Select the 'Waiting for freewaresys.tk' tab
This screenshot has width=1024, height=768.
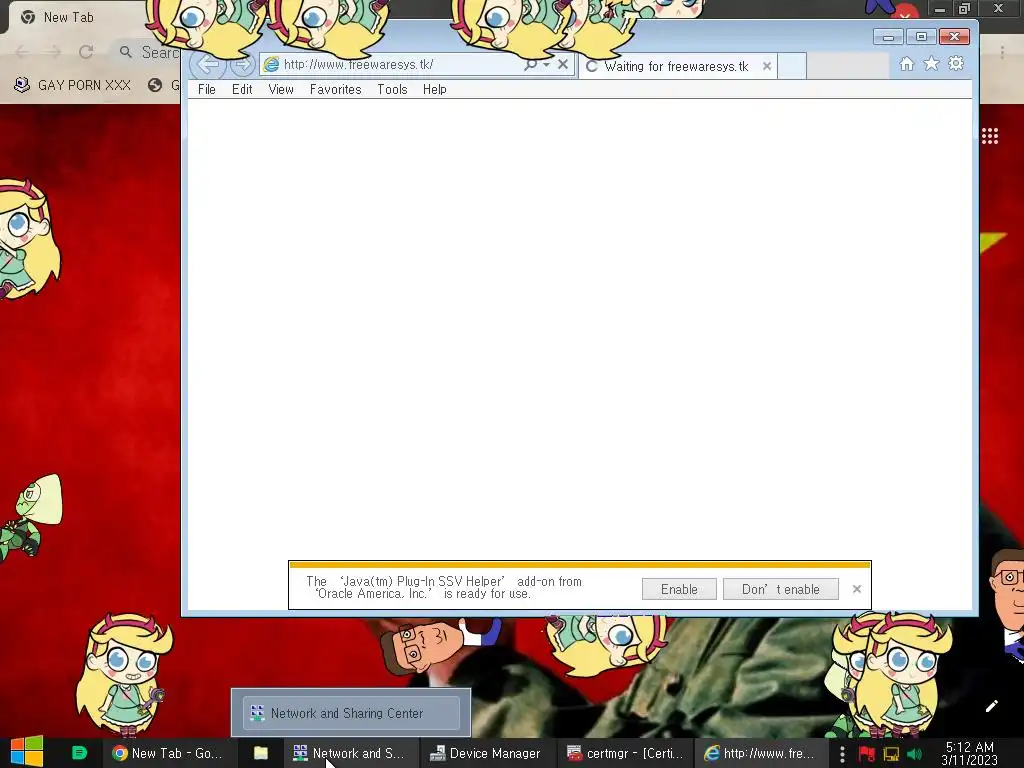point(676,66)
